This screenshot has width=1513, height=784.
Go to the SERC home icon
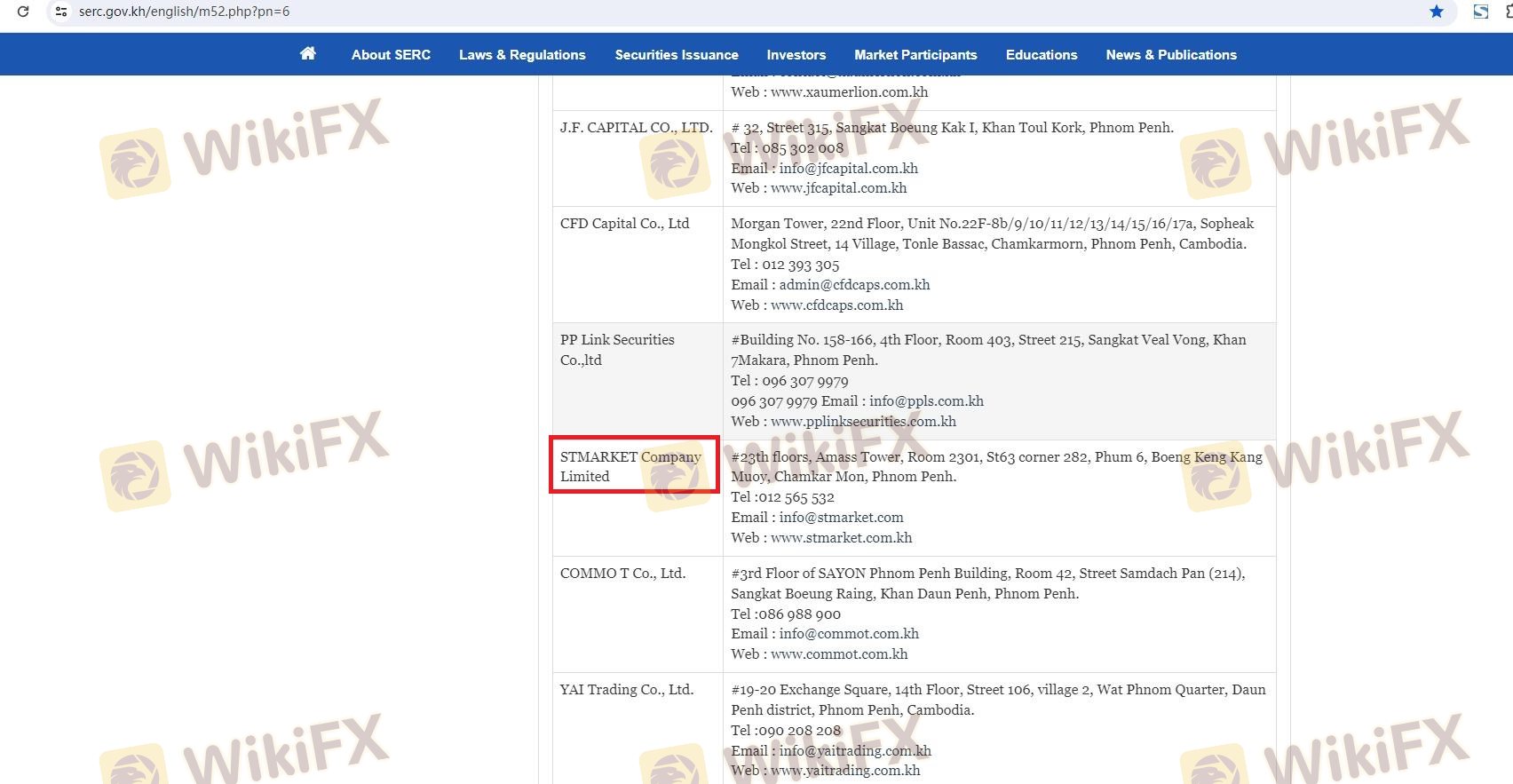click(x=308, y=53)
